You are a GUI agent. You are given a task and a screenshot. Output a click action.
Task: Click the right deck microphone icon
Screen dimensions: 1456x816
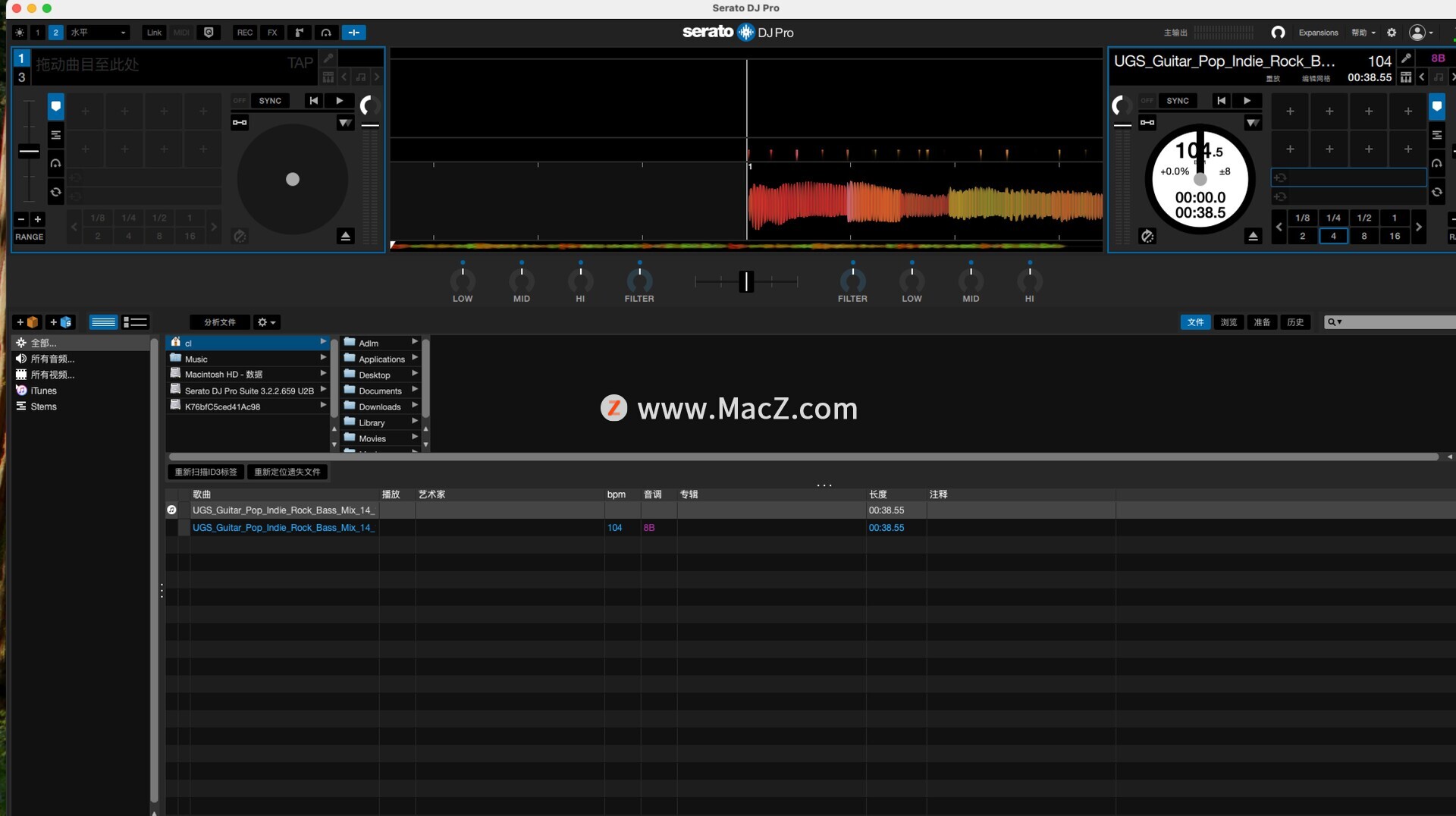pyautogui.click(x=1406, y=58)
